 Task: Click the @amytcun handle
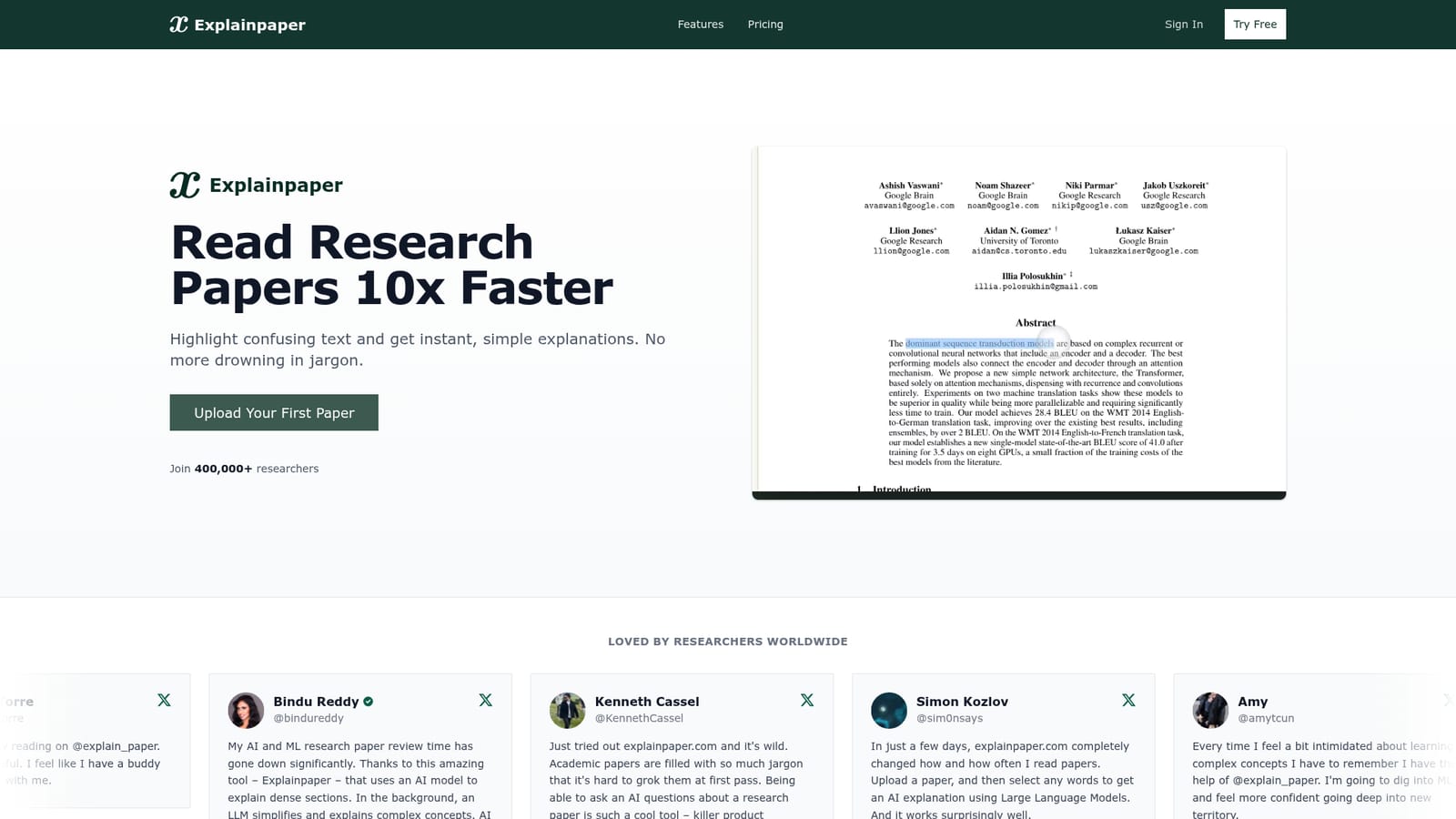pos(1266,718)
